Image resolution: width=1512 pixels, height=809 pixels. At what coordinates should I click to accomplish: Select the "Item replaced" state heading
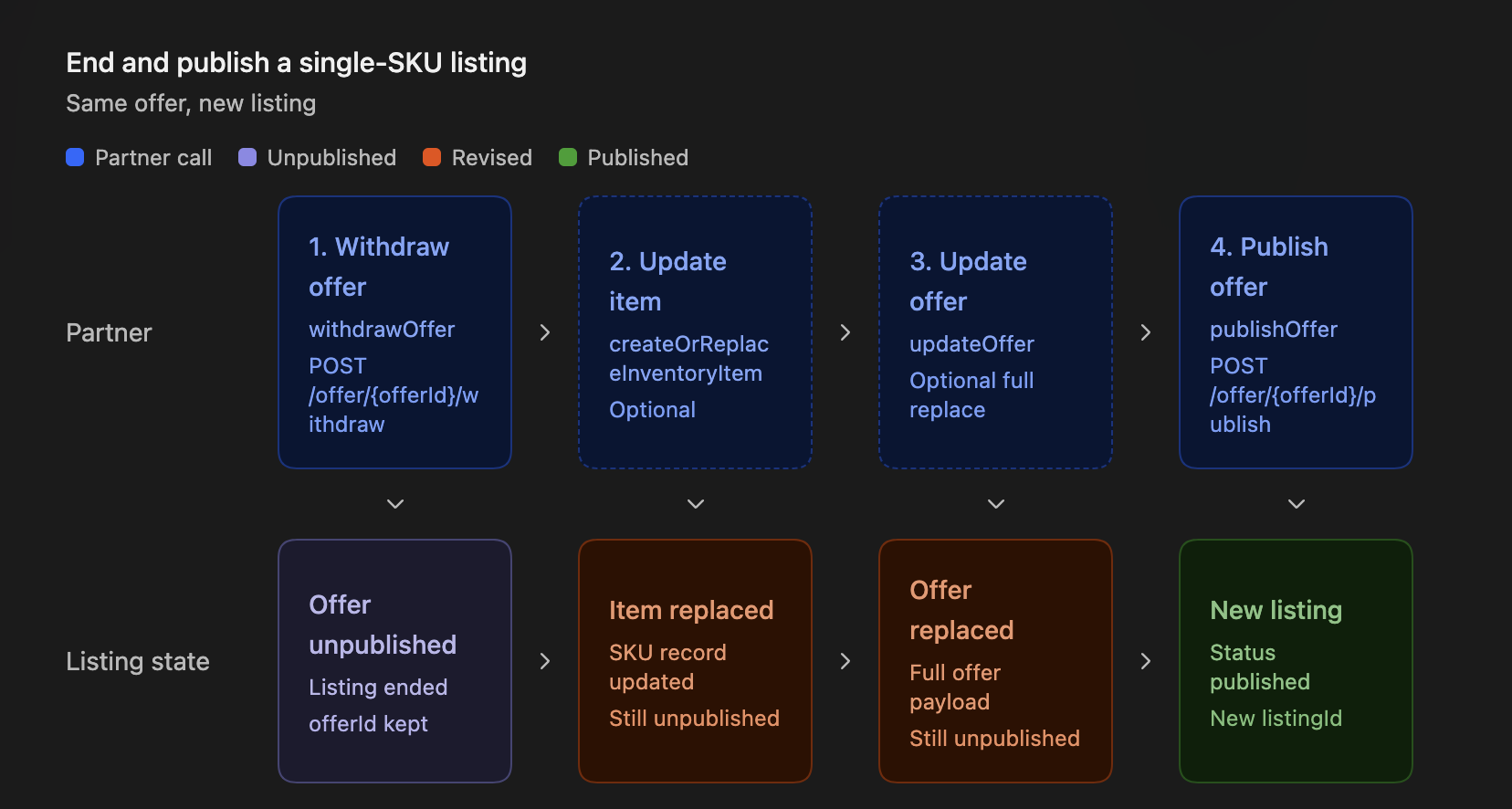click(x=691, y=610)
